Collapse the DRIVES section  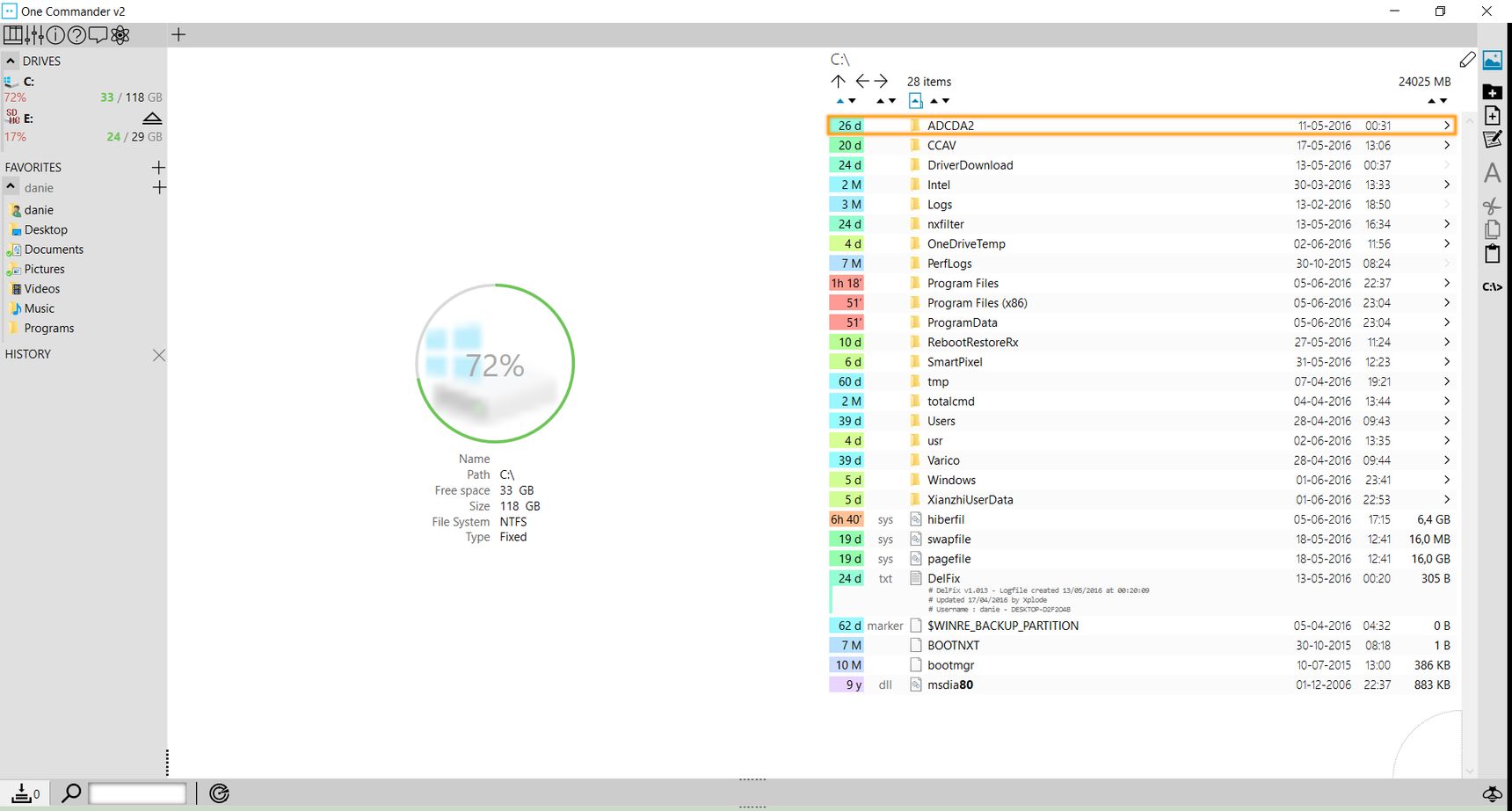pyautogui.click(x=11, y=61)
